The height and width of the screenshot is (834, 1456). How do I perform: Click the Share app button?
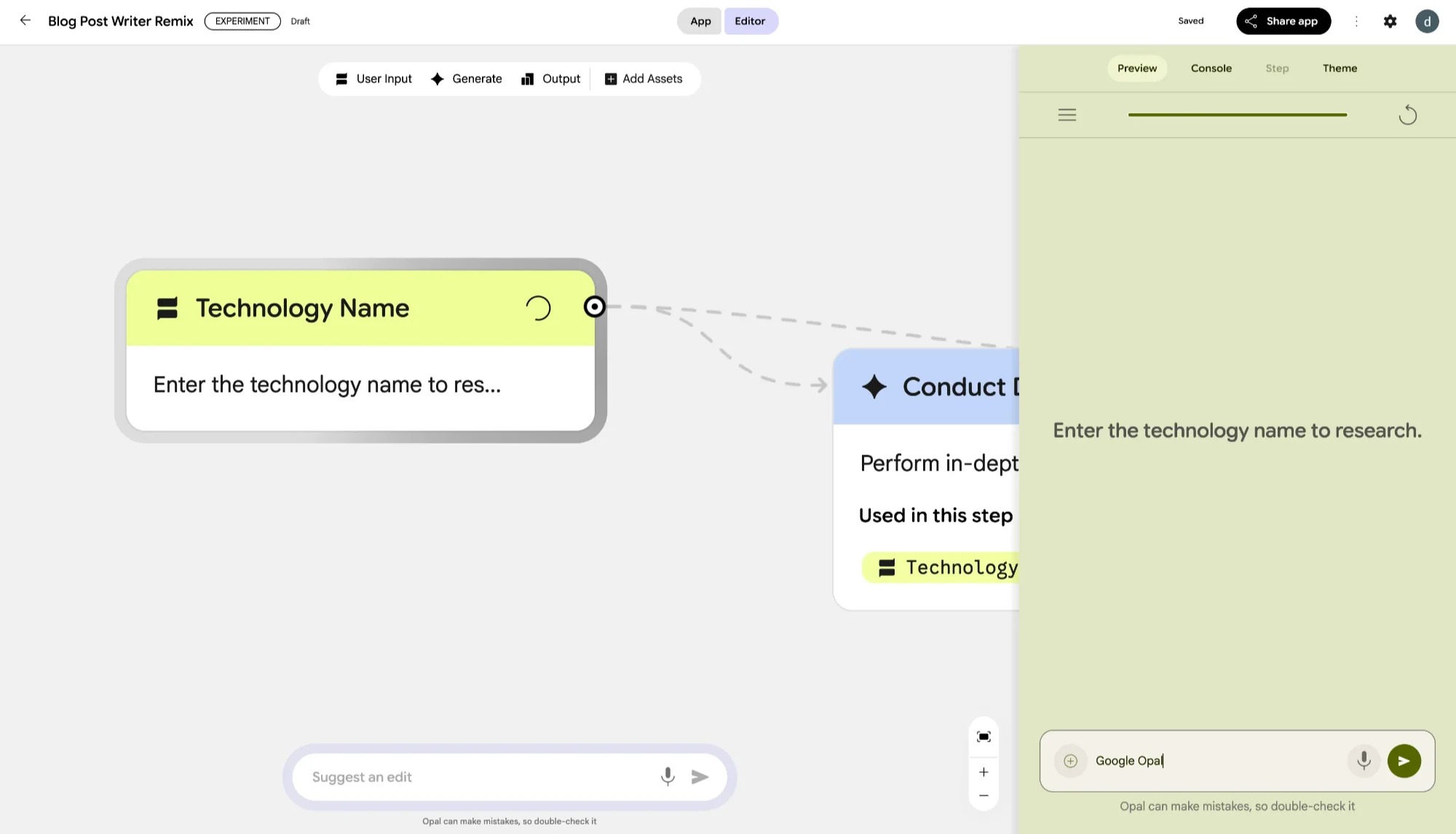pos(1283,21)
